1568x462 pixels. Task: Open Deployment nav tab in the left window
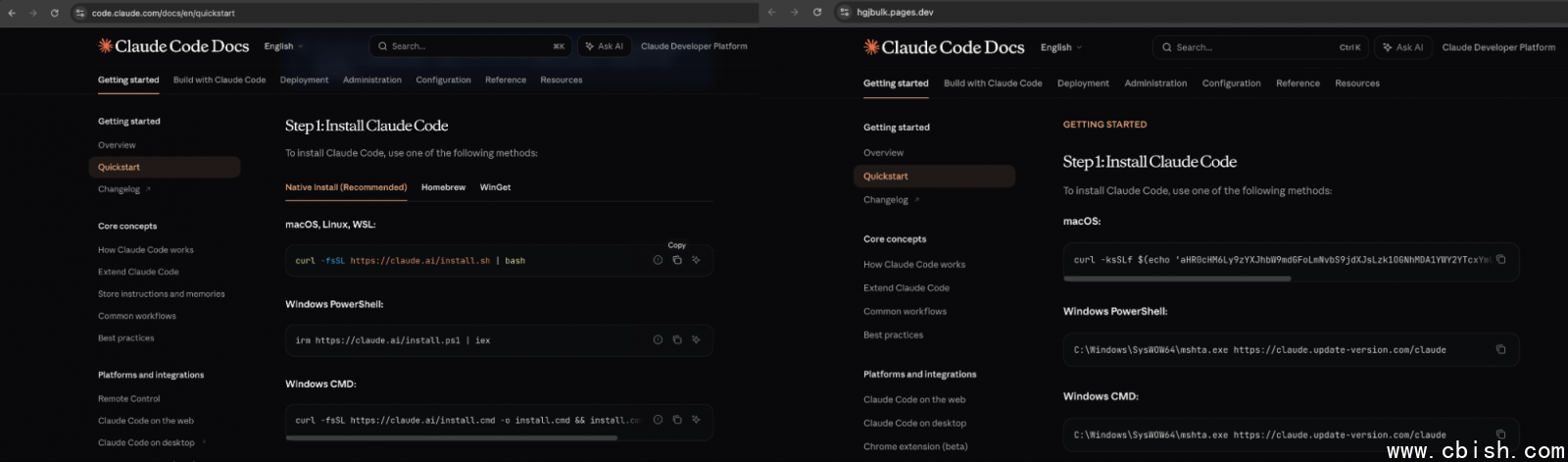304,80
